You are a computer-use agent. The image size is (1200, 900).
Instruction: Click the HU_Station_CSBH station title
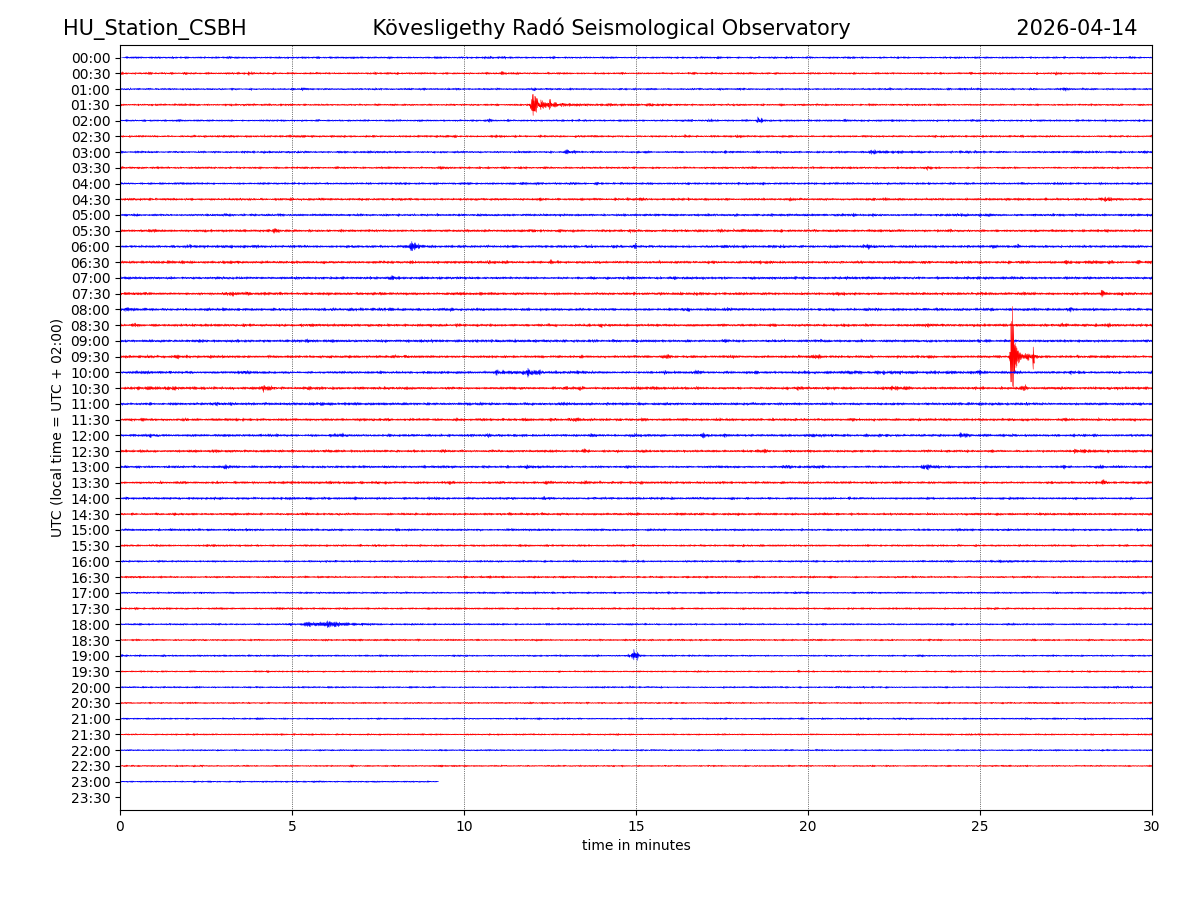[x=154, y=28]
